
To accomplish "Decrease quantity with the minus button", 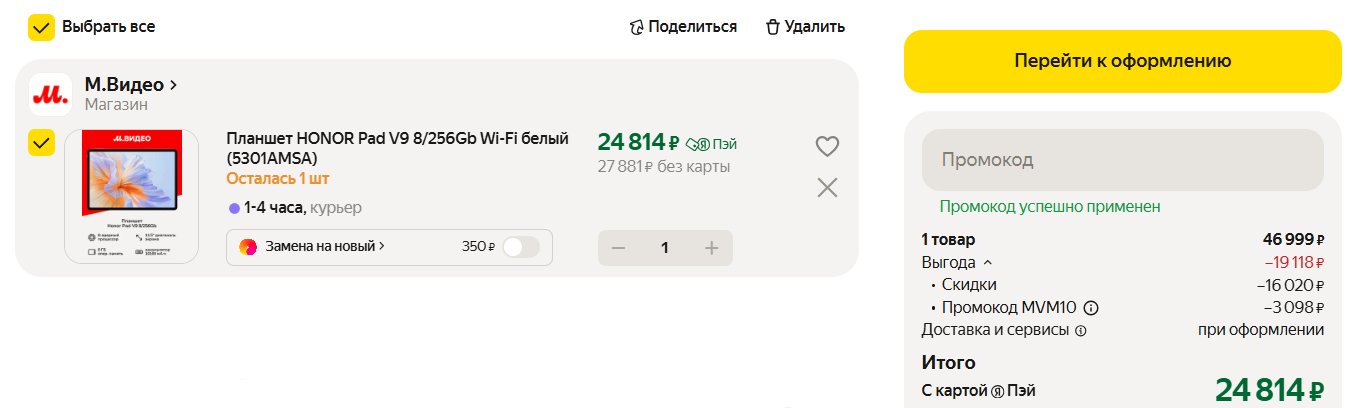I will (x=618, y=248).
